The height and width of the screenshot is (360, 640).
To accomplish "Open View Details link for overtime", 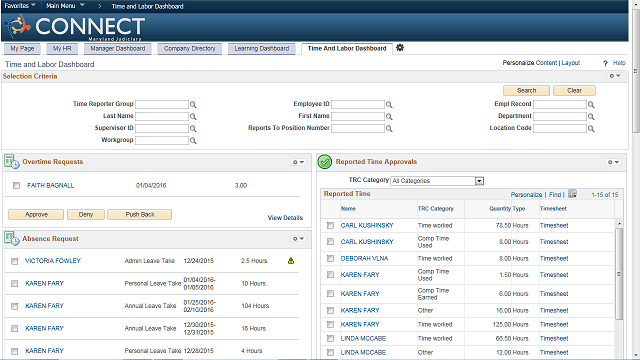I will click(285, 218).
